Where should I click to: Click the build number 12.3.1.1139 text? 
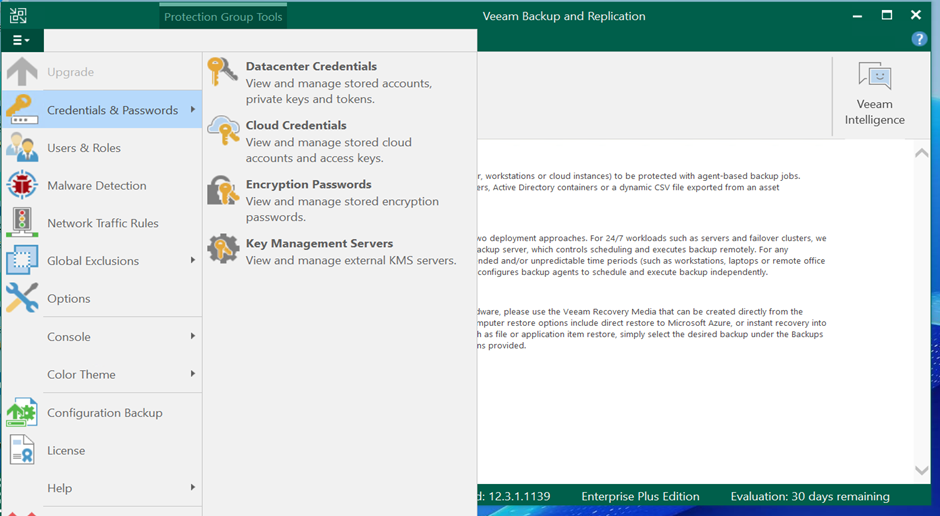(x=519, y=497)
